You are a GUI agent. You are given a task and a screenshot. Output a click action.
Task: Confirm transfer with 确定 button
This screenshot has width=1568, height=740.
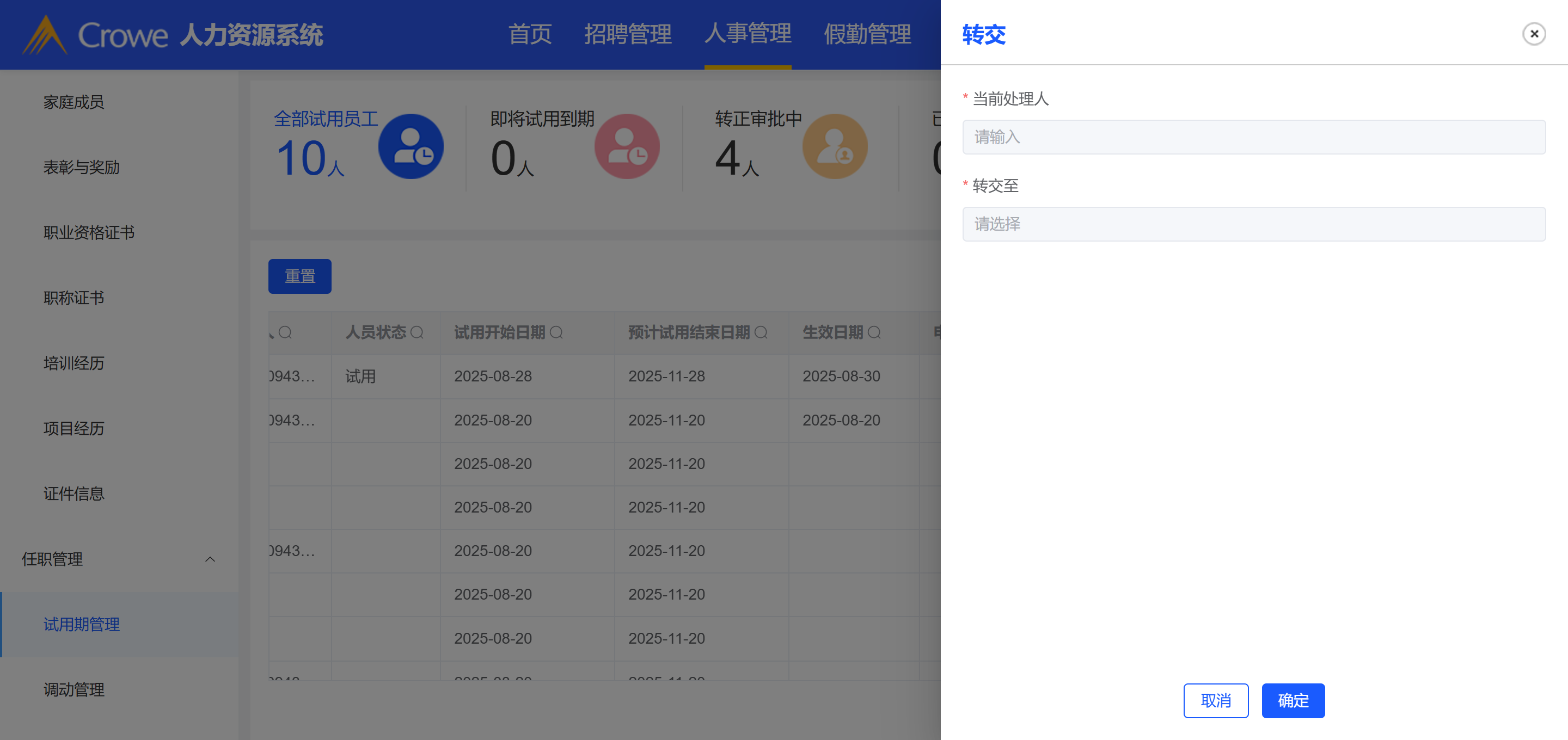coord(1293,700)
